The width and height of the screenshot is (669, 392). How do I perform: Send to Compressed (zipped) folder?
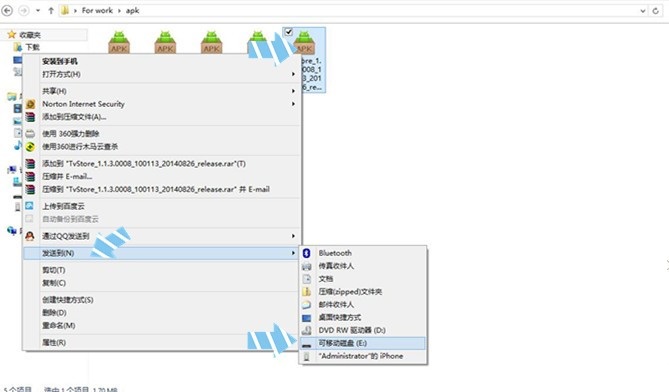[x=363, y=292]
